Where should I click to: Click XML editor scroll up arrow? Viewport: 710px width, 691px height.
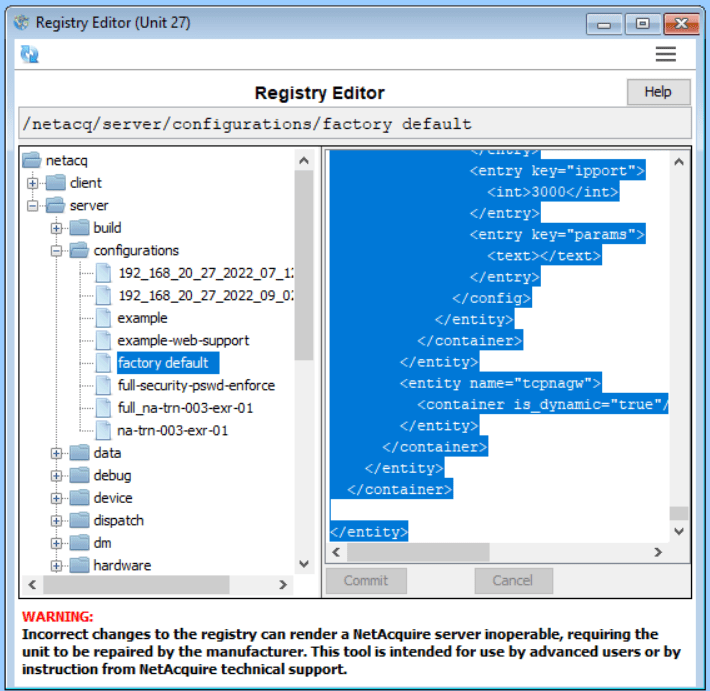pyautogui.click(x=679, y=162)
